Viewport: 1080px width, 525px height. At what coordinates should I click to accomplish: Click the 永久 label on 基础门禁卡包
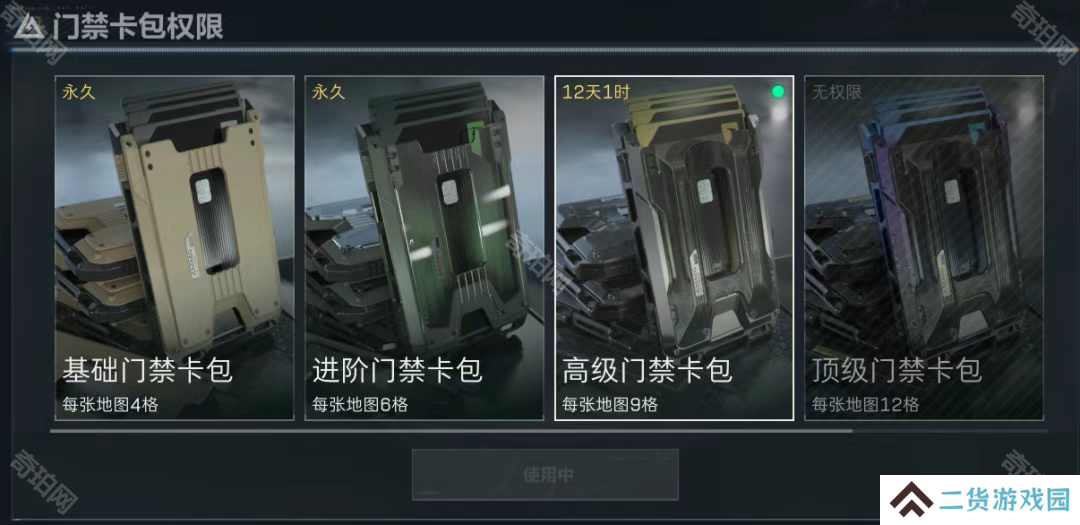79,92
